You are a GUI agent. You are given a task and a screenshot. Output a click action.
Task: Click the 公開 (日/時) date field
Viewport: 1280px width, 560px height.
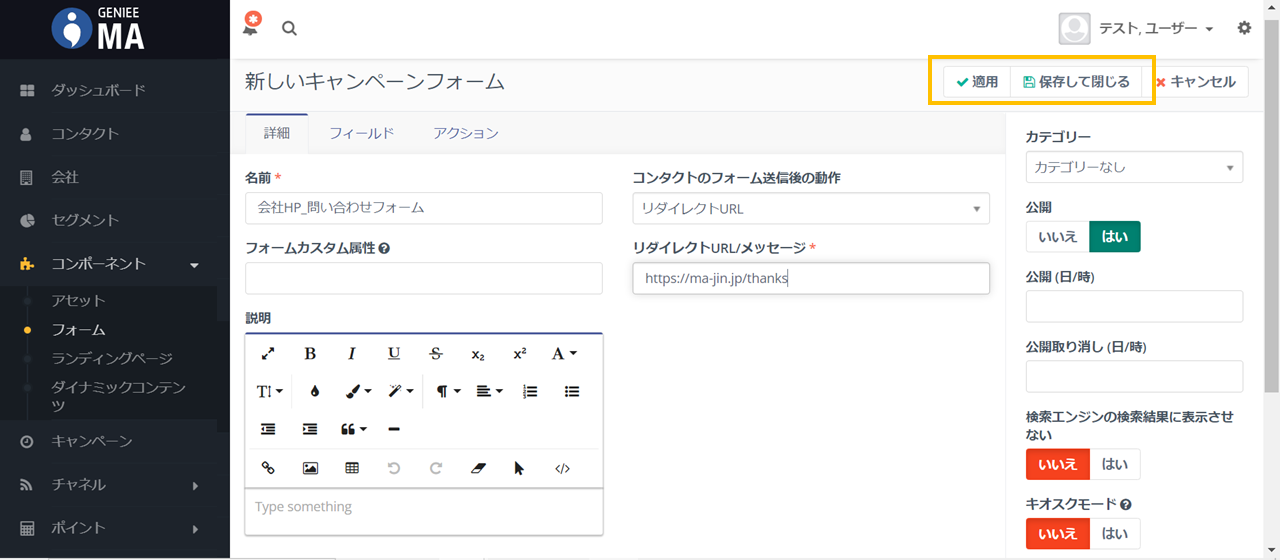[x=1134, y=306]
